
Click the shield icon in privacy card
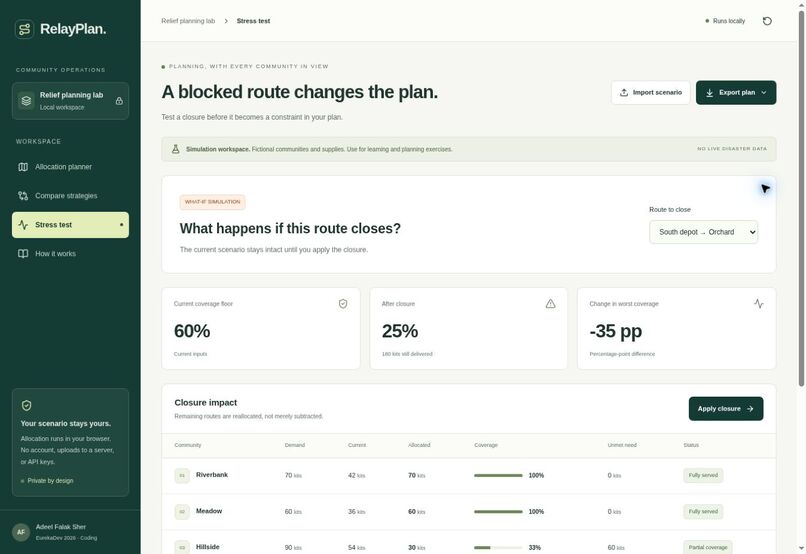click(x=27, y=405)
